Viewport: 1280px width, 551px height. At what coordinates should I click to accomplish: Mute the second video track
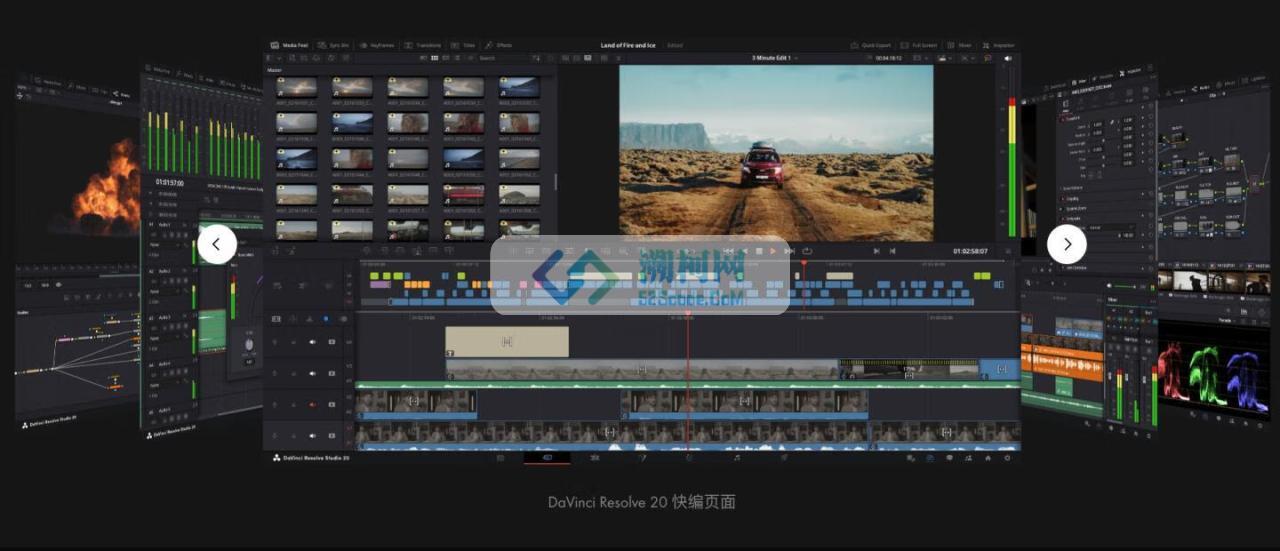point(312,372)
